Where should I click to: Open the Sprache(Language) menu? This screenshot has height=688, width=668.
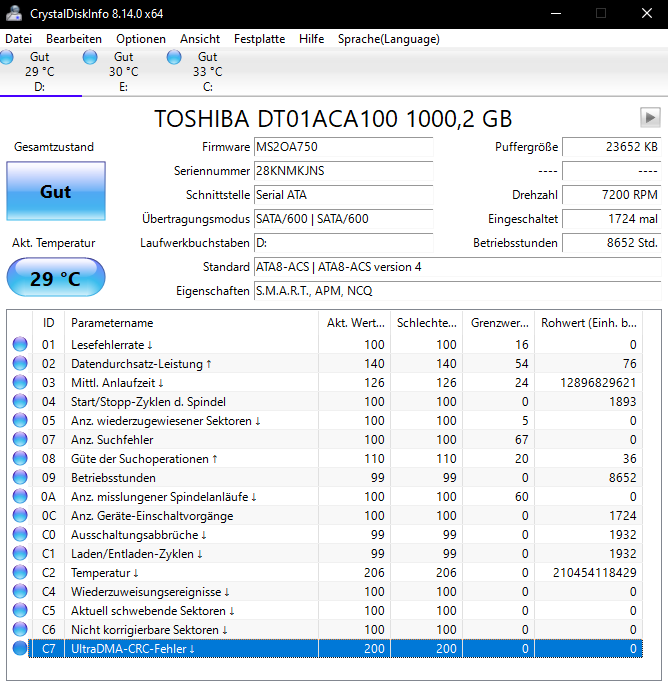pos(388,39)
